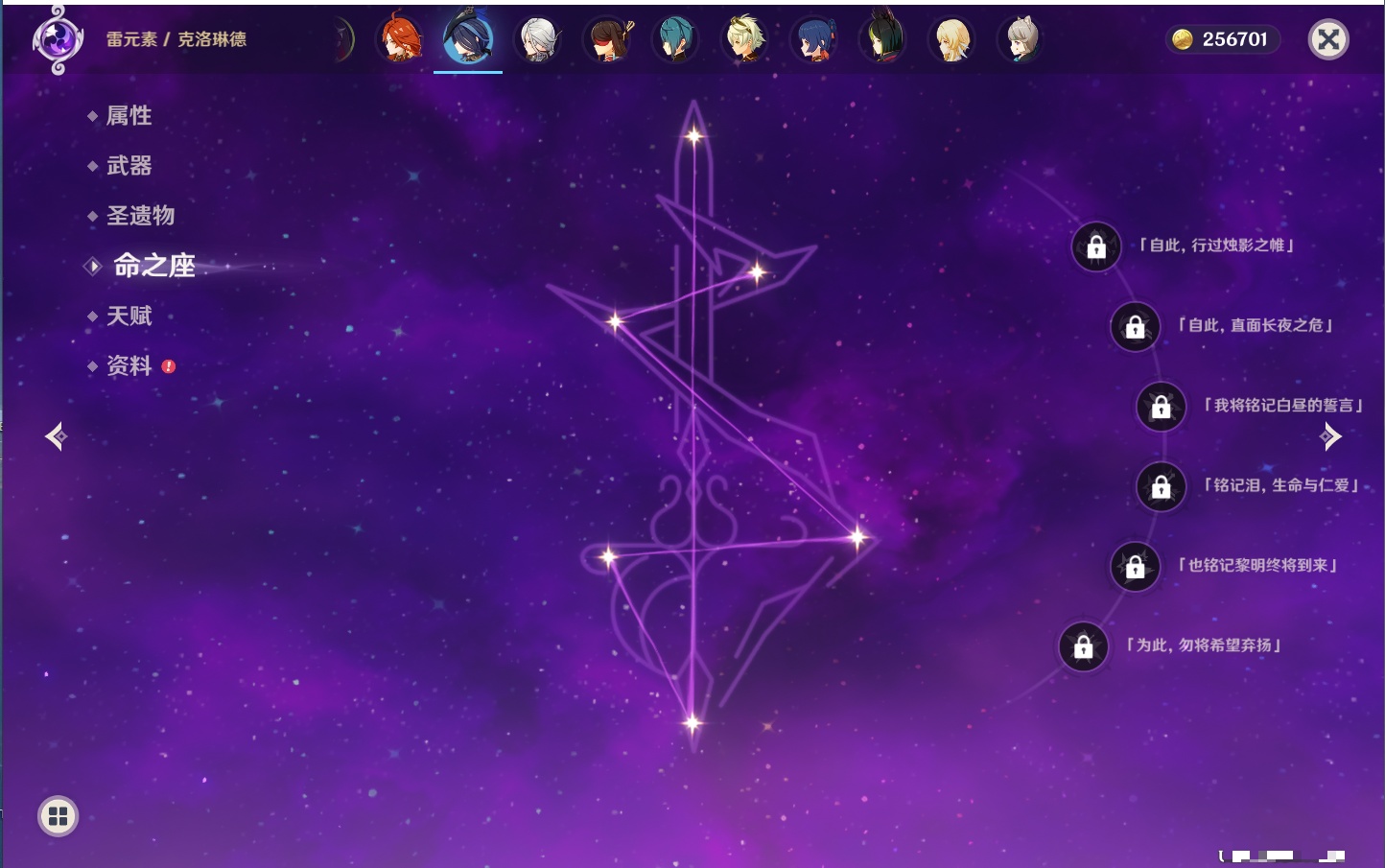Go to the previous character with left arrow

[x=56, y=436]
